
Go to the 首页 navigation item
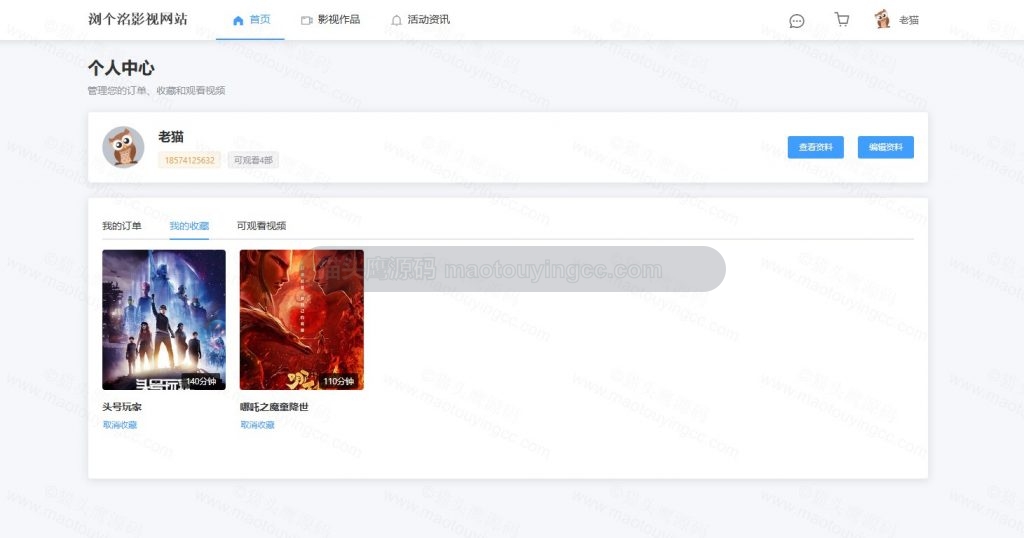[251, 20]
